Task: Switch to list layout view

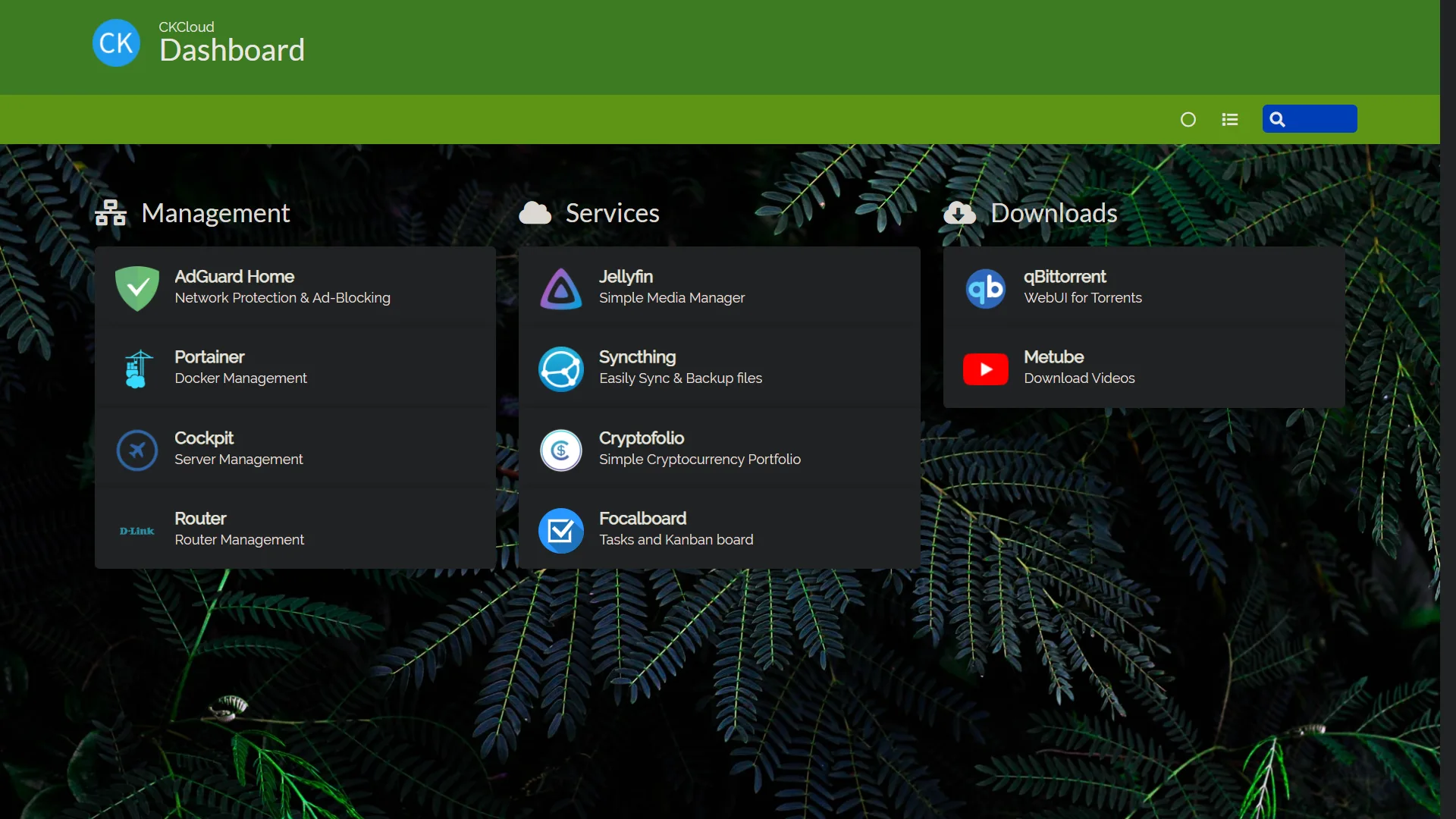Action: [1230, 120]
